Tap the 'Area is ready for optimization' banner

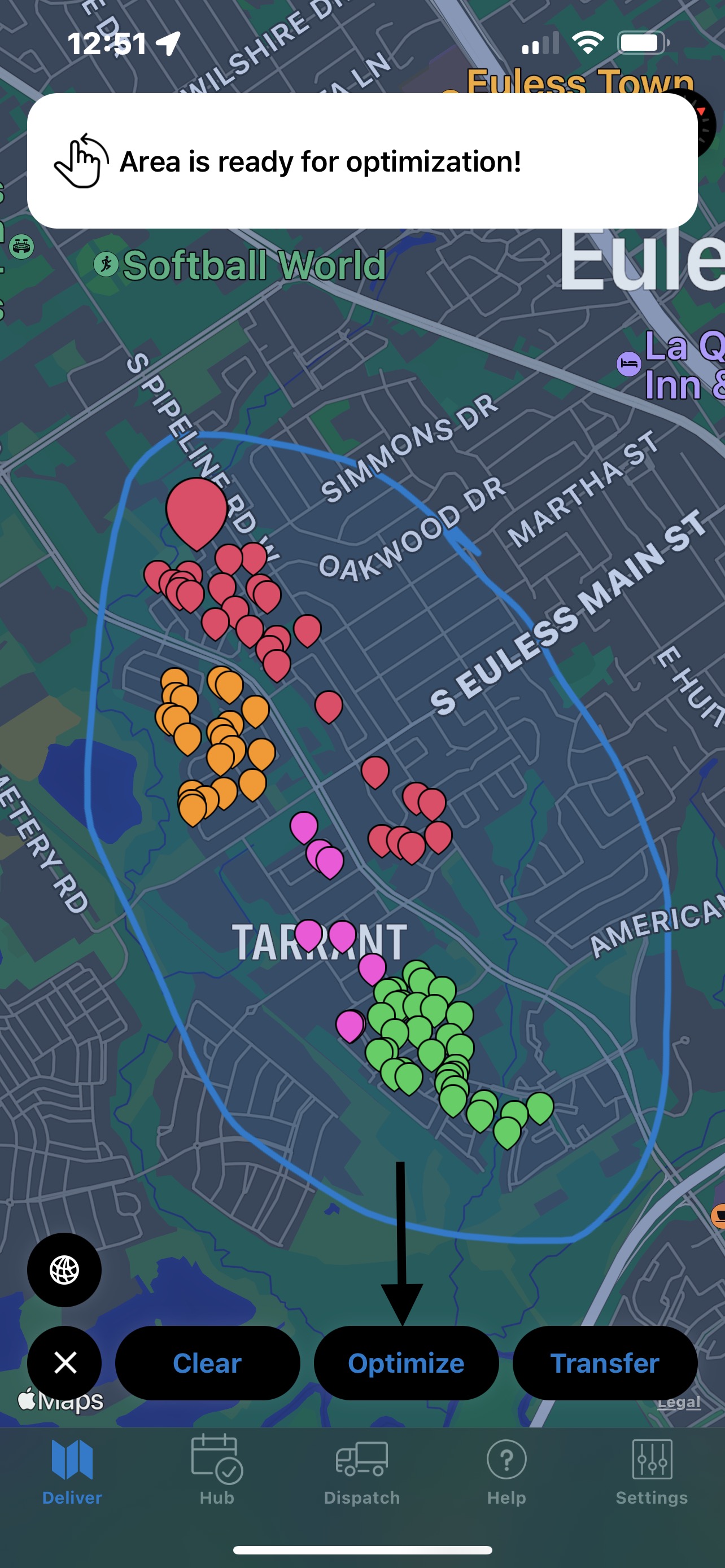(x=362, y=161)
